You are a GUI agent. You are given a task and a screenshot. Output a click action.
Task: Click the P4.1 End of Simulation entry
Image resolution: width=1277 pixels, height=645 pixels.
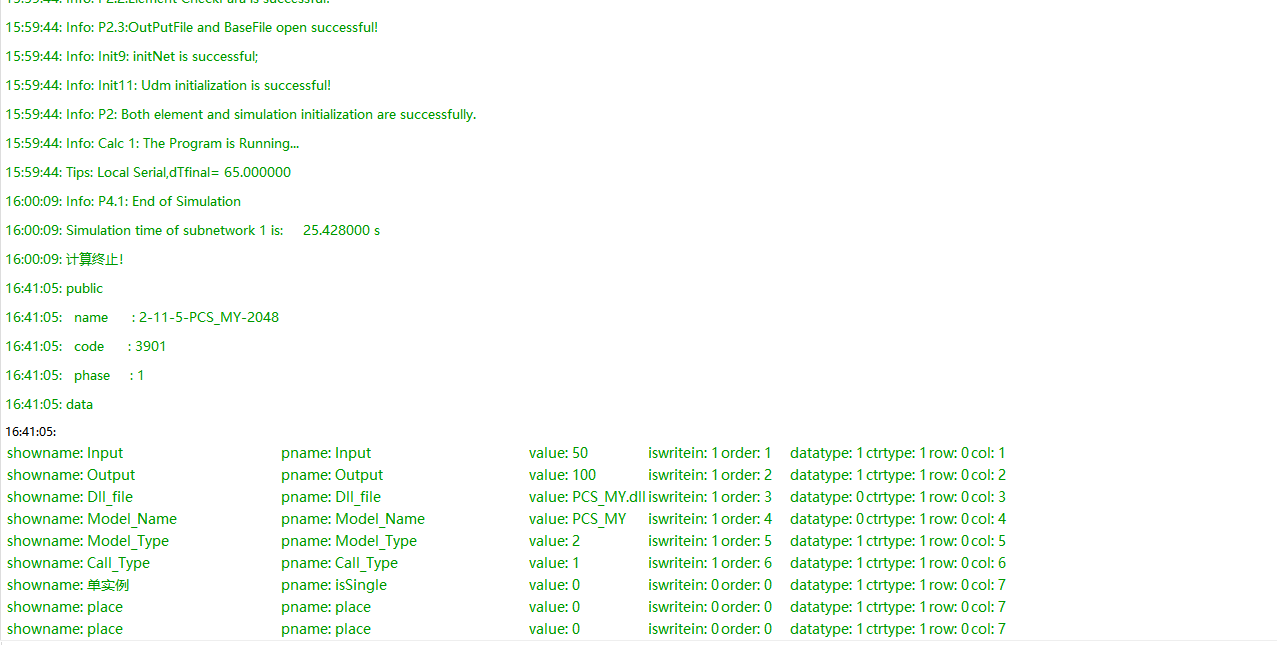(123, 201)
